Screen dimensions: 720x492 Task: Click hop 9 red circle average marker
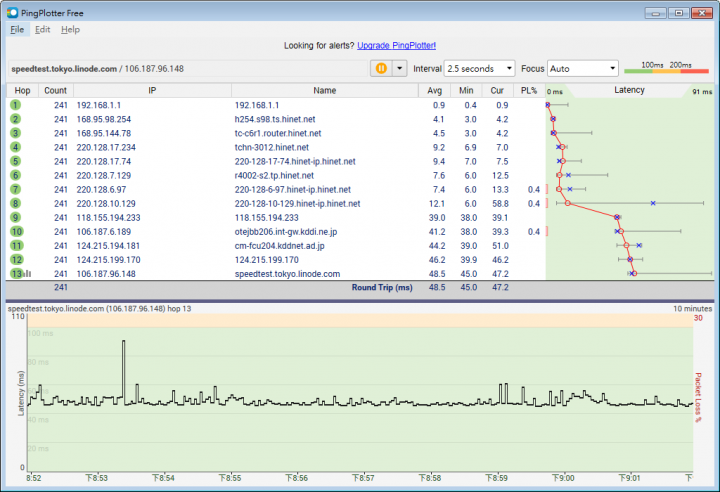click(x=617, y=217)
